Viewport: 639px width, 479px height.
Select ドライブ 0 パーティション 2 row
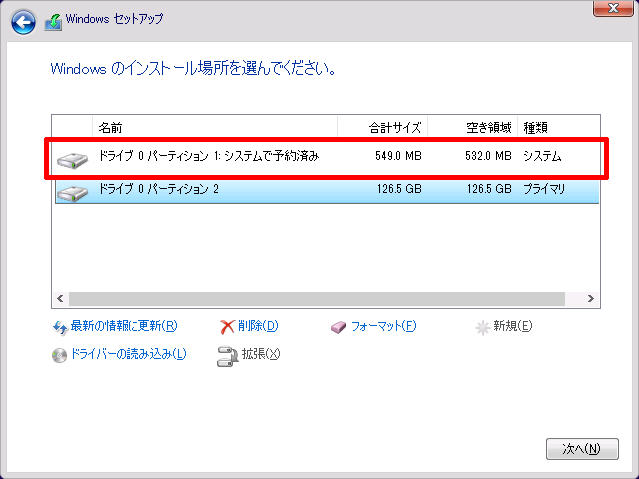[327, 191]
